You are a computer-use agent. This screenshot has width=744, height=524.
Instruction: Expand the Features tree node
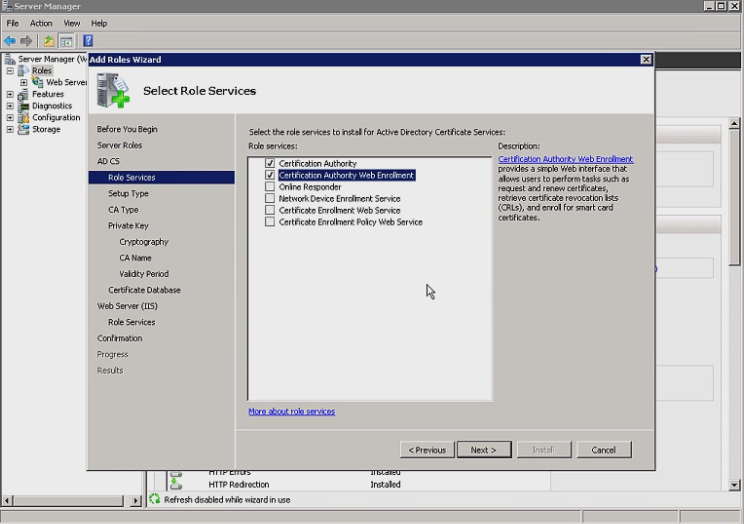click(x=10, y=94)
